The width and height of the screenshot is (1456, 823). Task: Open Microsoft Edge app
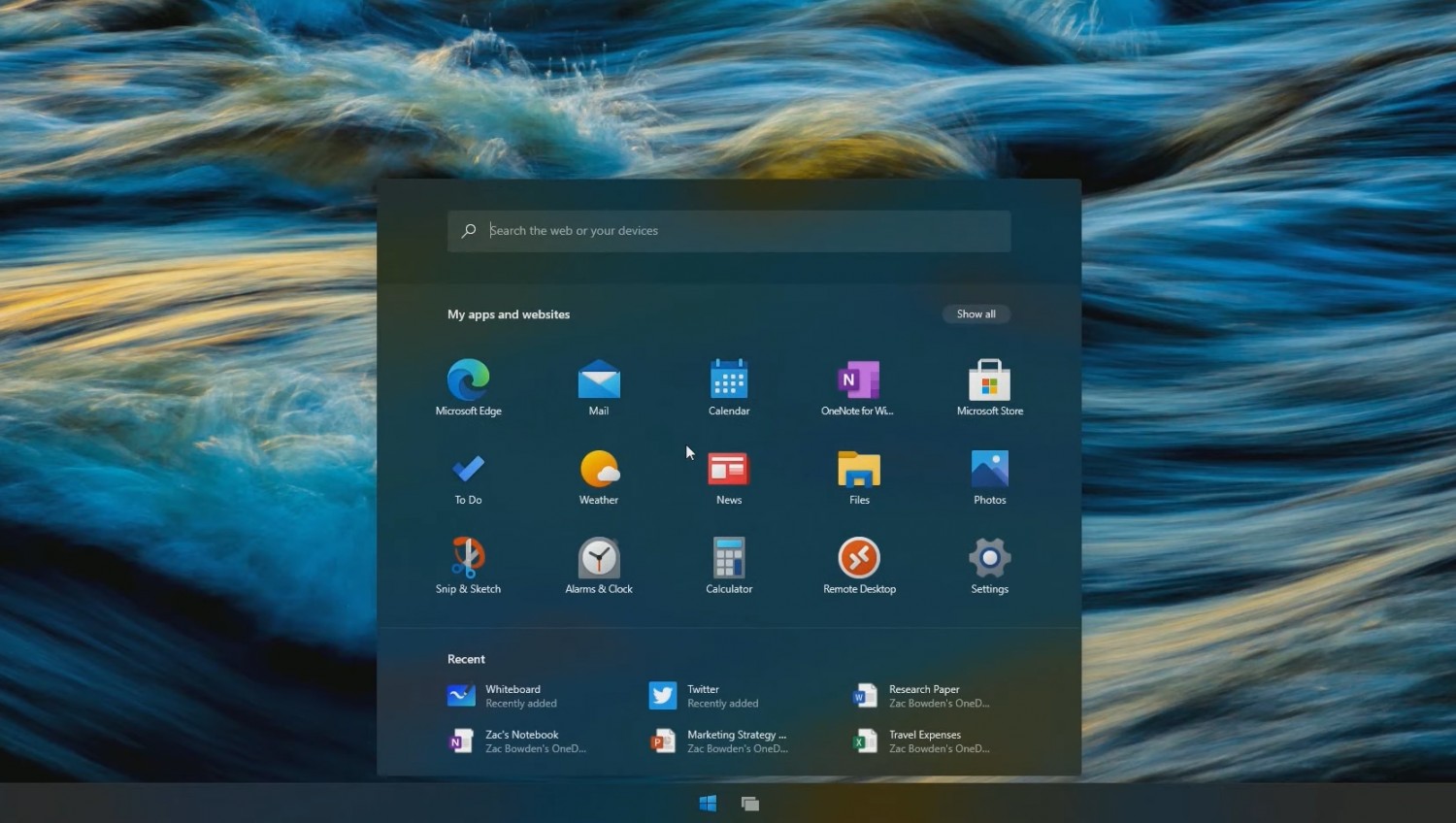tap(468, 387)
